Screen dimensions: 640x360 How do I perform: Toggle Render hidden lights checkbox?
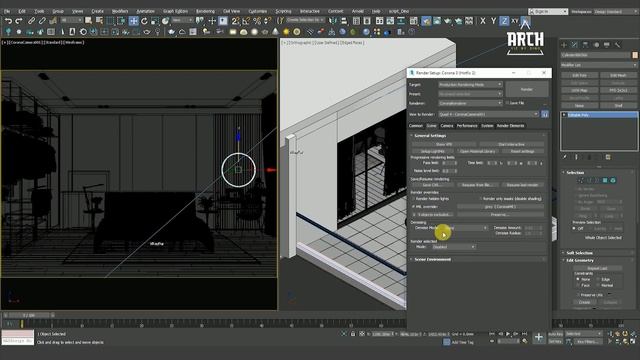[x=413, y=199]
